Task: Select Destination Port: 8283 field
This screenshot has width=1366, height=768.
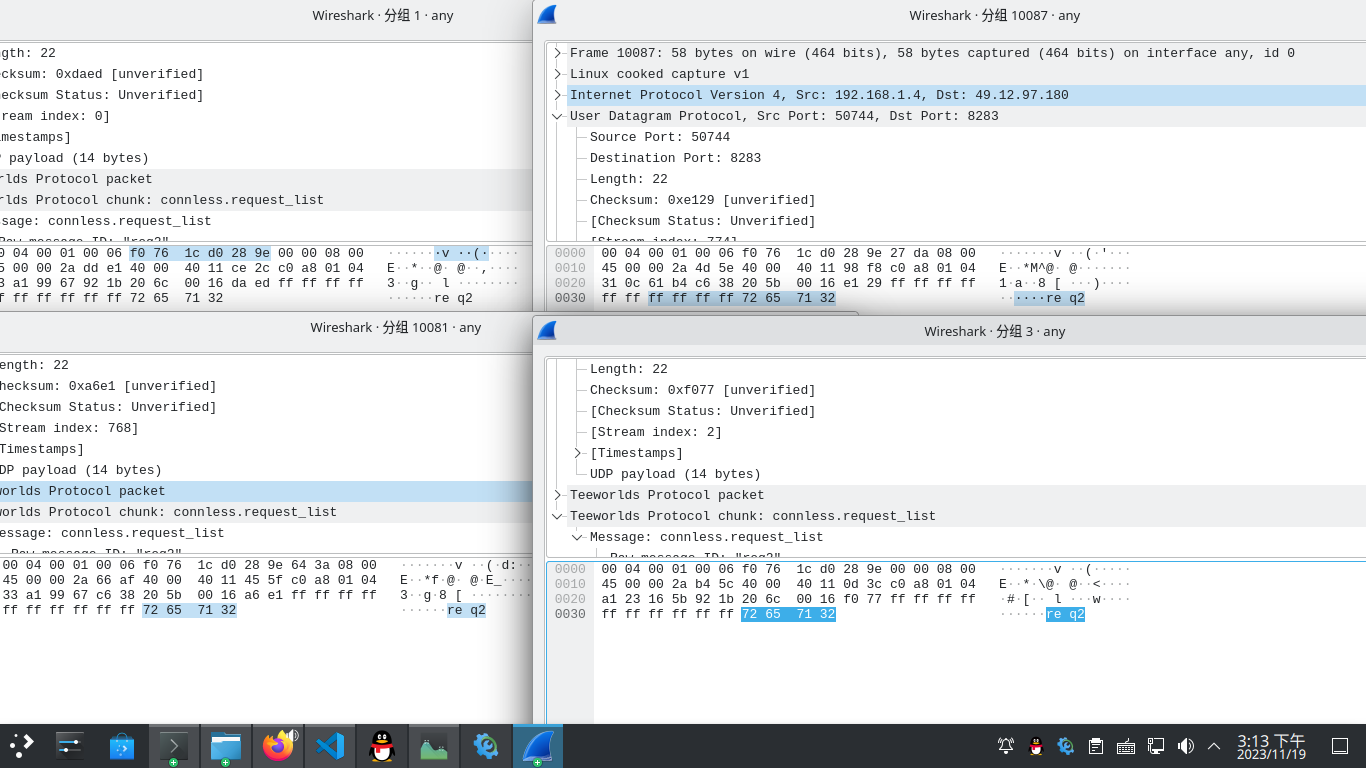Action: (x=675, y=158)
